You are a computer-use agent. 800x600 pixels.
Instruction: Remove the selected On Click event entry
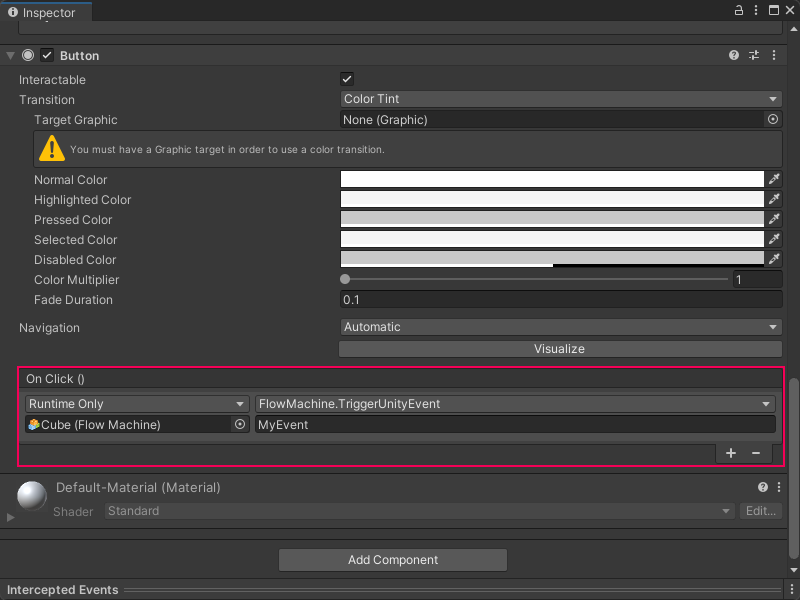[756, 453]
